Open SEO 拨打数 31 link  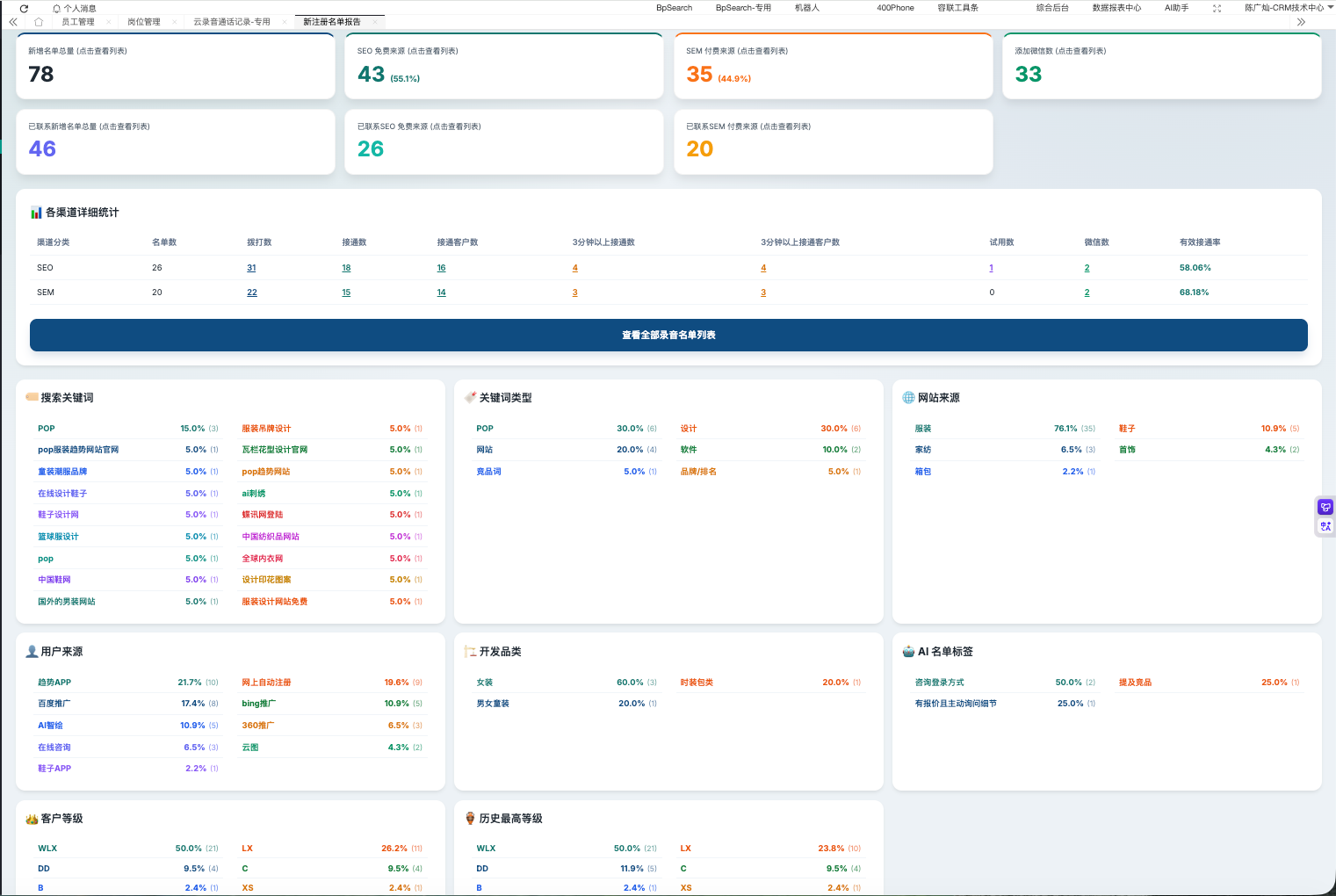point(251,268)
